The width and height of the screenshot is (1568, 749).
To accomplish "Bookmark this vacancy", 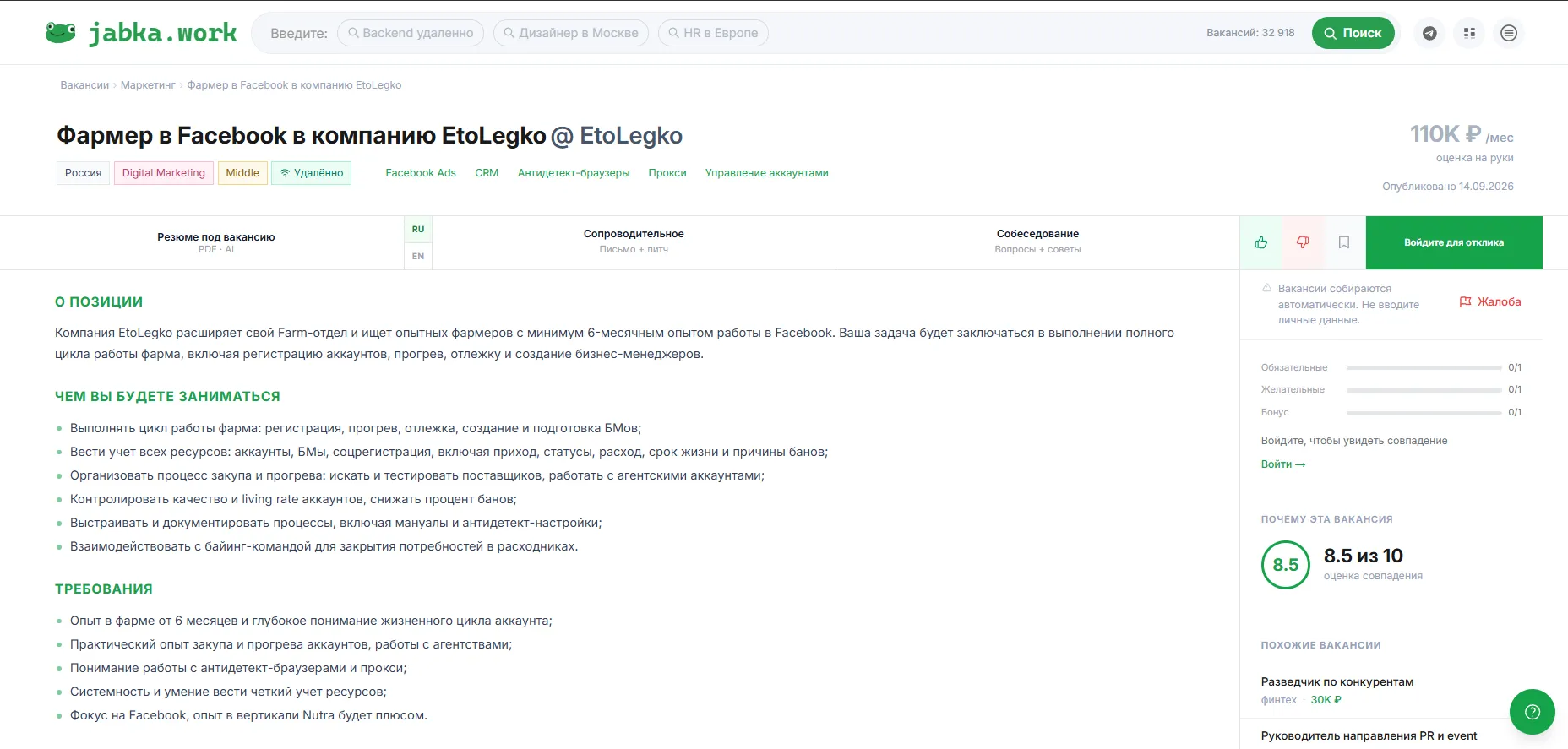I will [x=1344, y=242].
